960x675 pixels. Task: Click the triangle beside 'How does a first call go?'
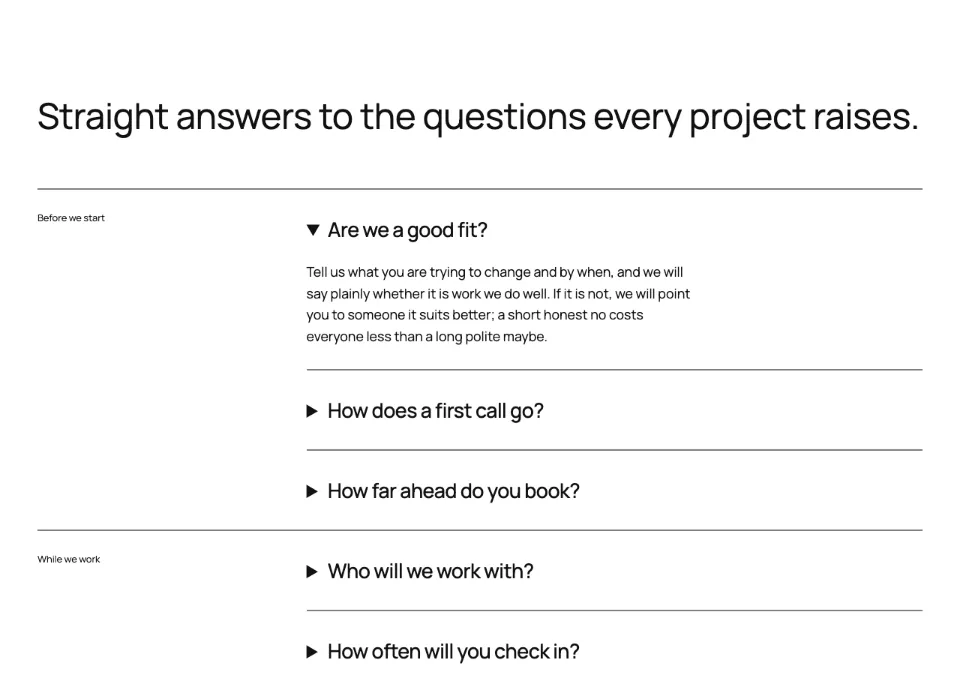click(x=312, y=412)
